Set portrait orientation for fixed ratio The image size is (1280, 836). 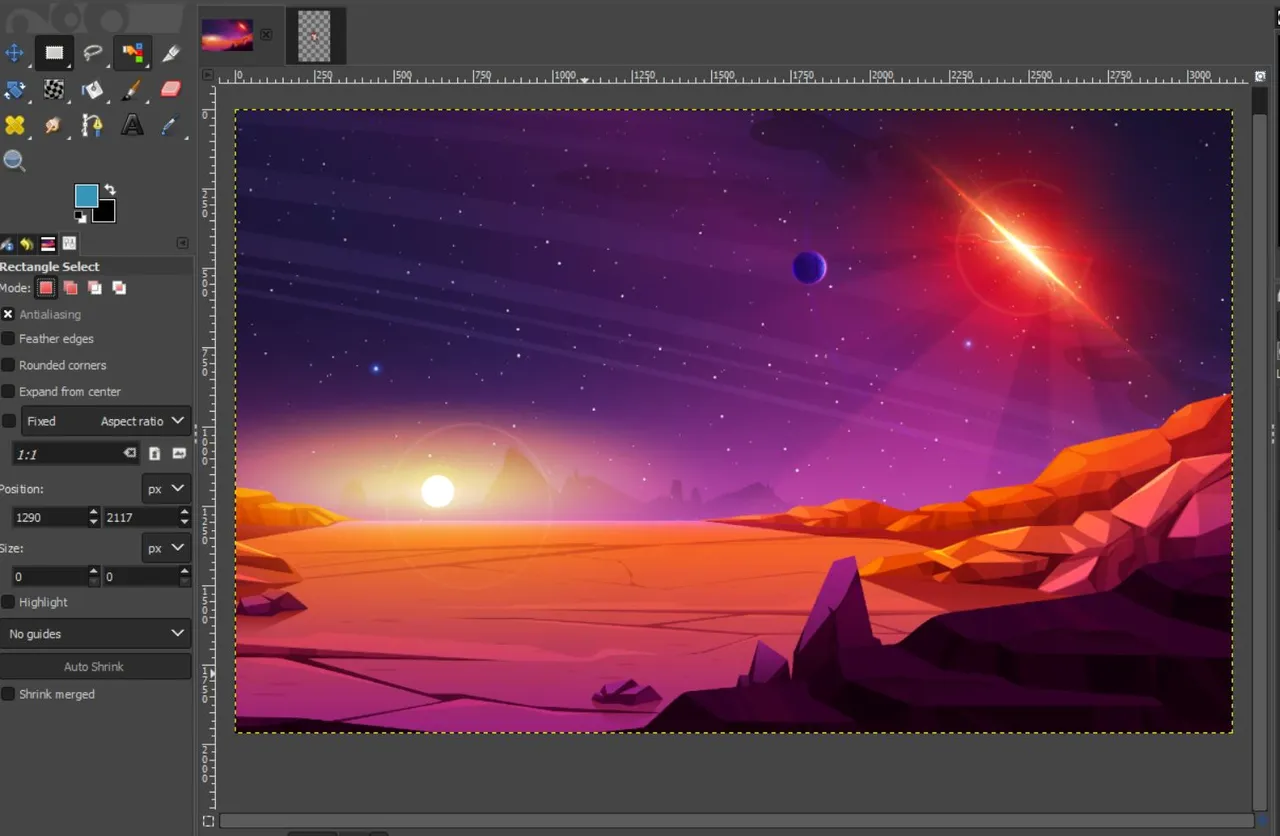point(154,453)
